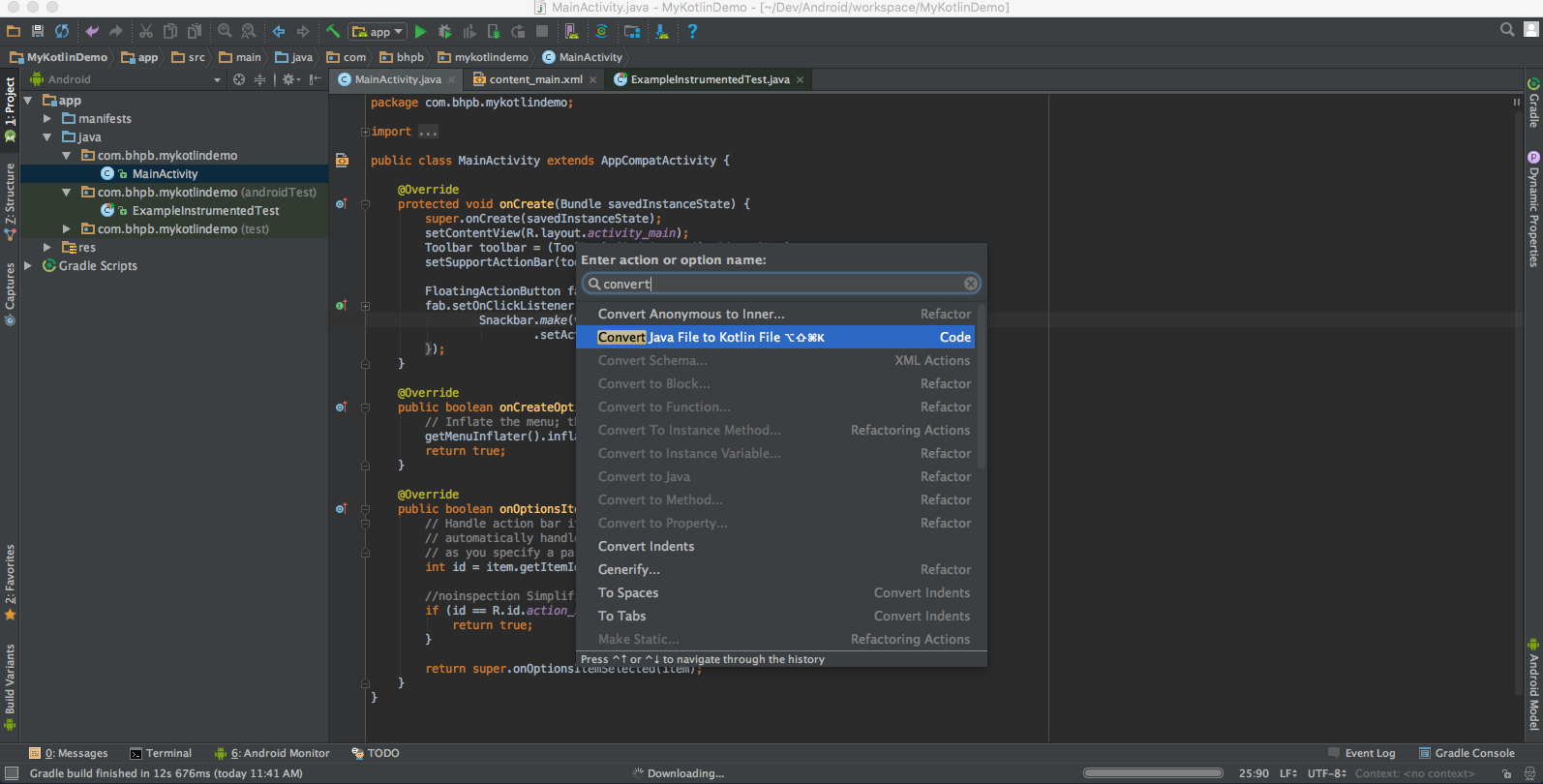Image resolution: width=1543 pixels, height=784 pixels.
Task: Open project panel gear settings
Action: point(289,79)
